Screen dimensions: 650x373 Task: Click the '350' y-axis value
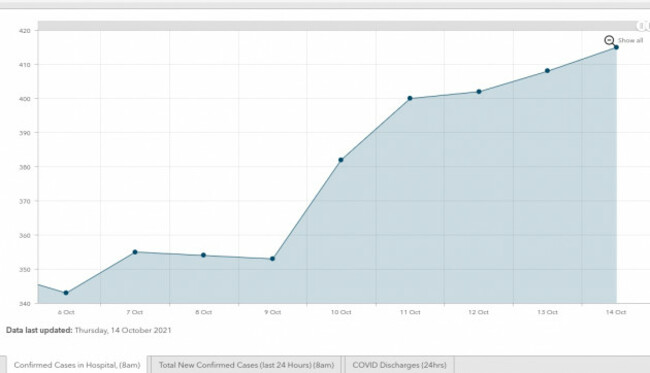[x=24, y=269]
